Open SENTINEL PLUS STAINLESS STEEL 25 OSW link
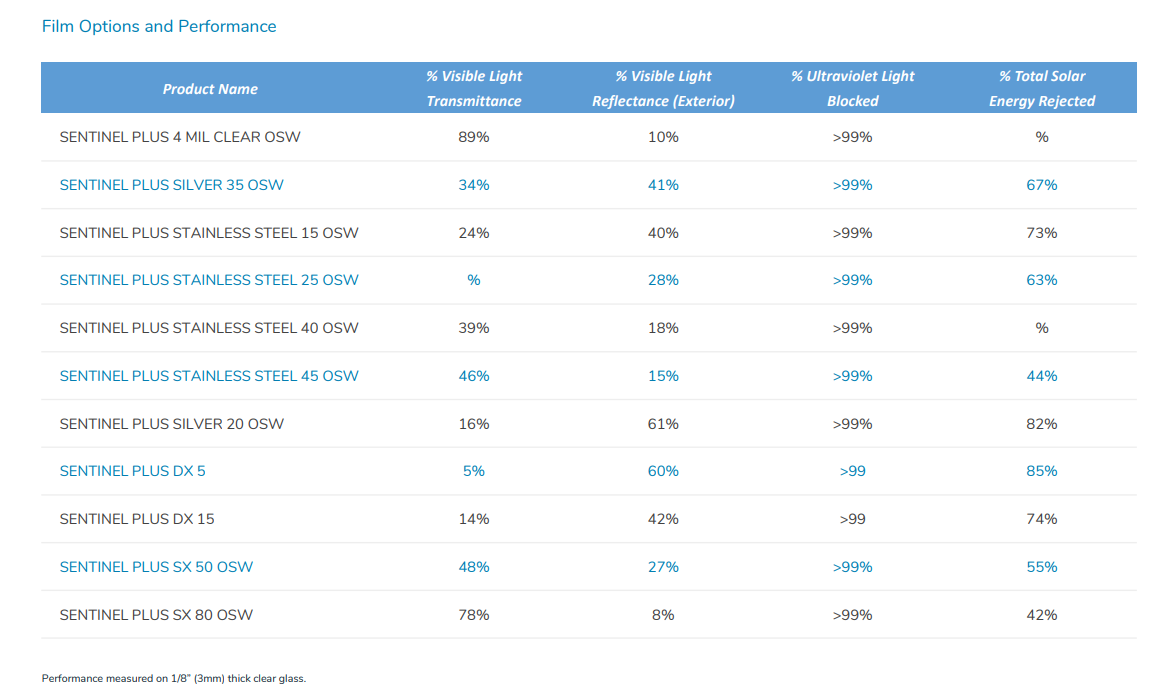 pos(209,280)
